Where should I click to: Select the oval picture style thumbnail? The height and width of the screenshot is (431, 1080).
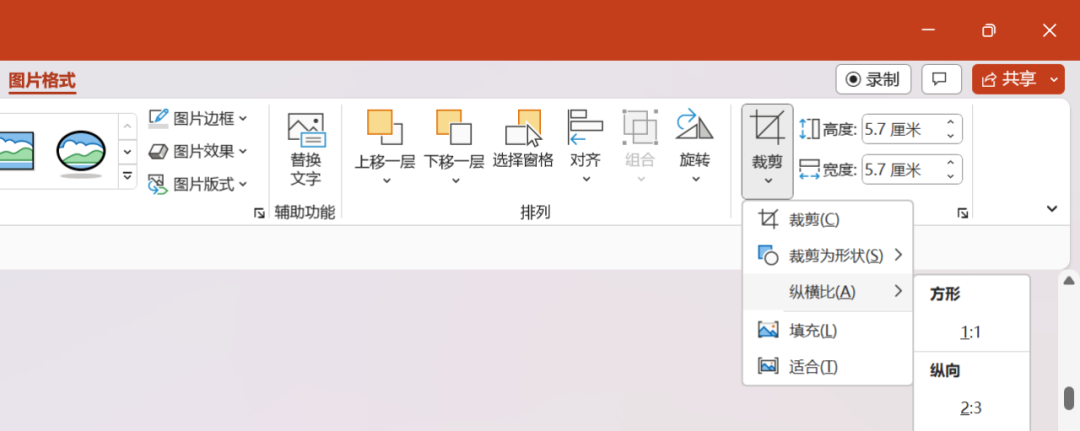[x=81, y=152]
